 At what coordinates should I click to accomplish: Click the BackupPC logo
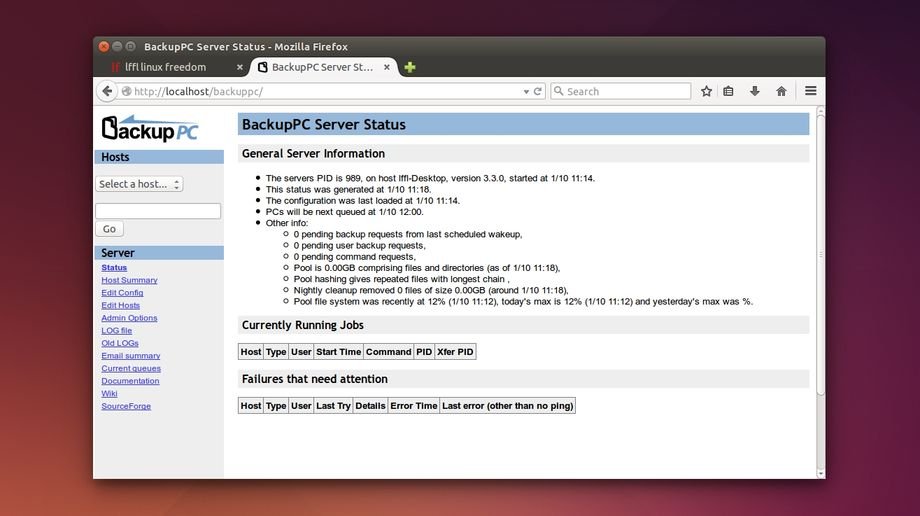(150, 128)
